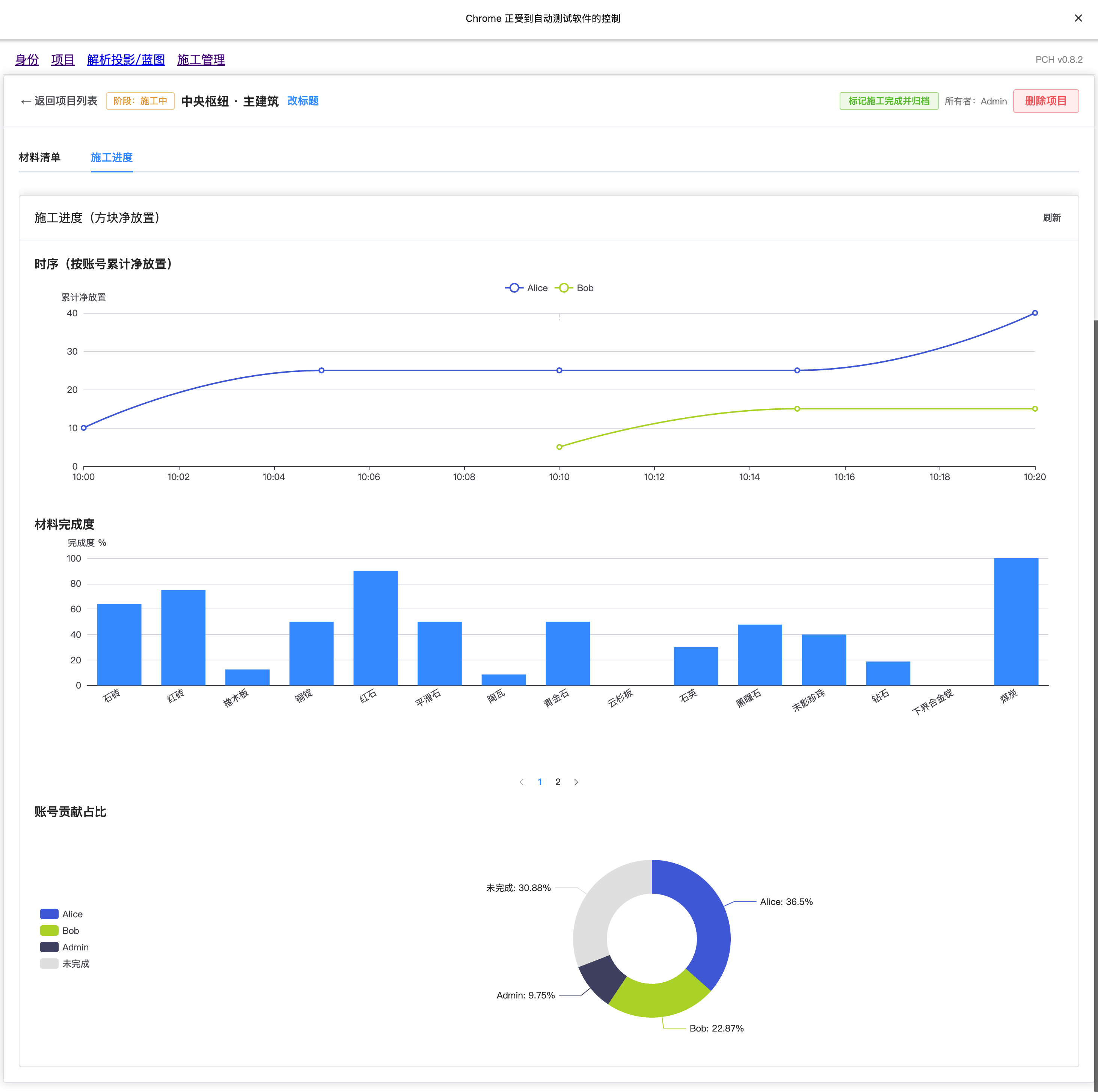The height and width of the screenshot is (1092, 1098).
Task: Go to next page of material chart
Action: click(x=576, y=782)
